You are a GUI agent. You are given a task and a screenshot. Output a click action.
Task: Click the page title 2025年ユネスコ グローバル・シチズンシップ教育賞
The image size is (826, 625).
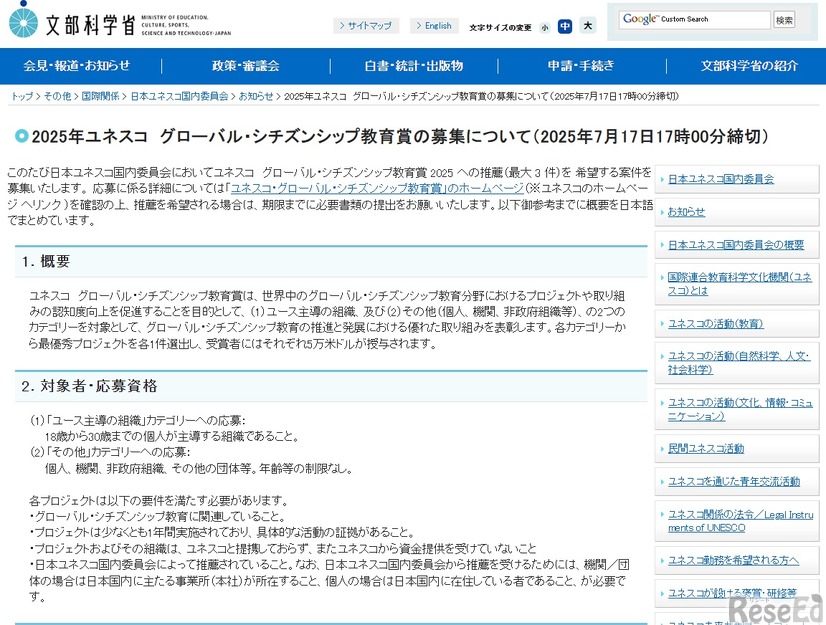(x=400, y=136)
